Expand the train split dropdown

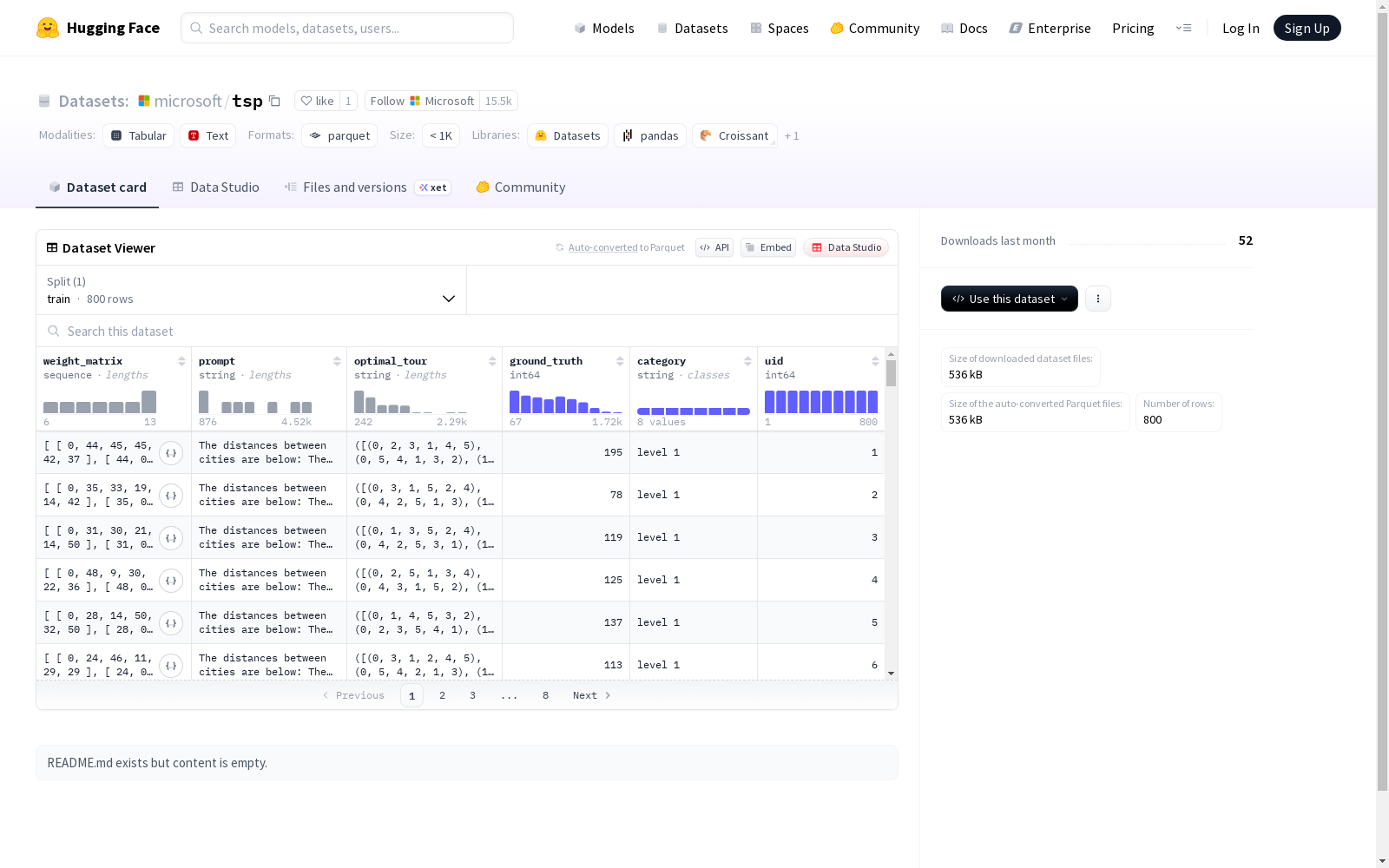[x=252, y=290]
